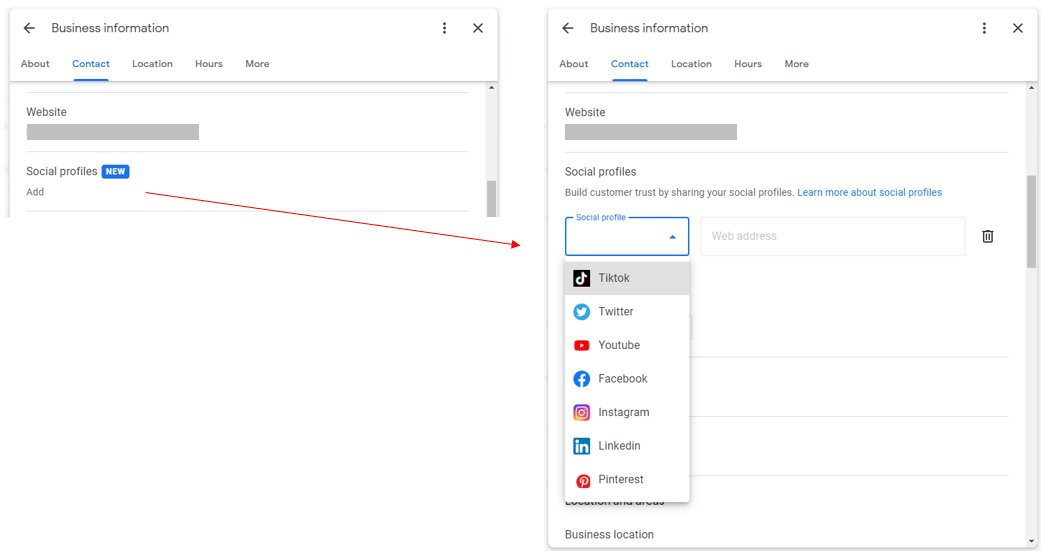Go back in the left Business information panel
Image resolution: width=1045 pixels, height=555 pixels.
pos(29,28)
